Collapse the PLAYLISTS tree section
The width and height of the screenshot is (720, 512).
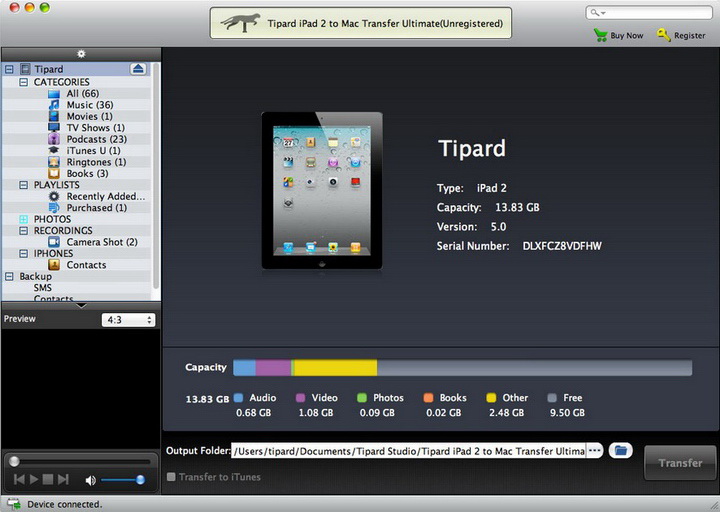coord(23,185)
